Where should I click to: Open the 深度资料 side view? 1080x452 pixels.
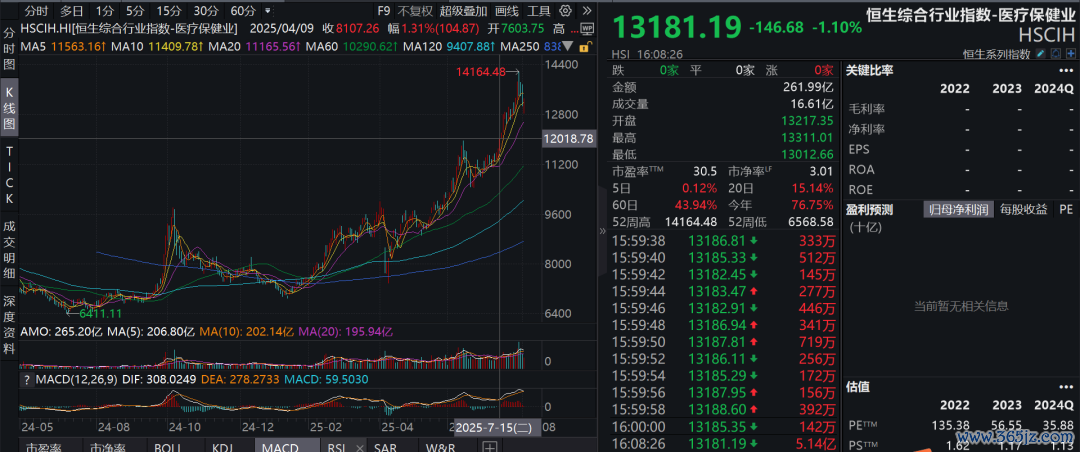[10, 325]
